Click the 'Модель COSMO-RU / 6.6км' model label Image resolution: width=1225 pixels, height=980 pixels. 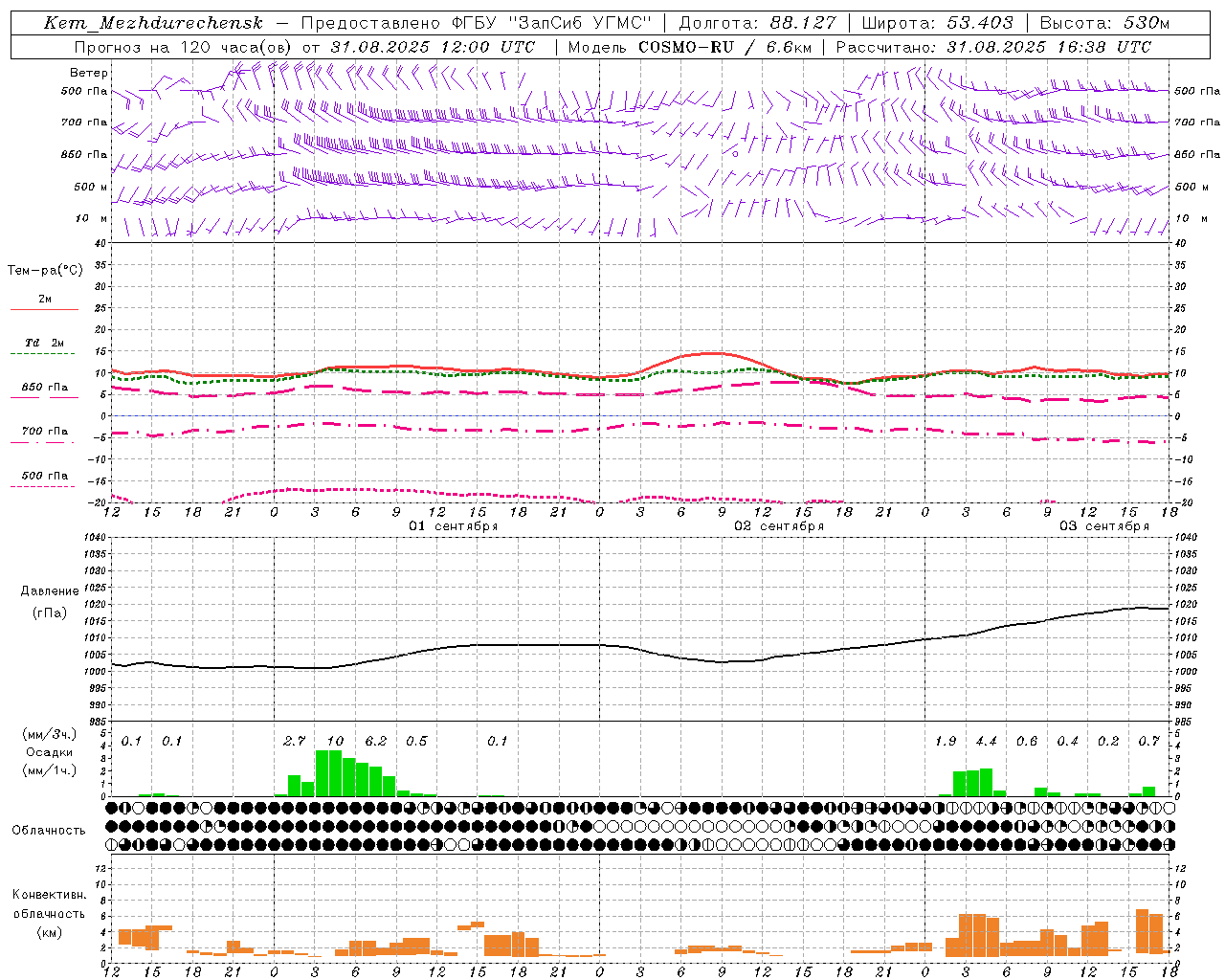coord(689,47)
